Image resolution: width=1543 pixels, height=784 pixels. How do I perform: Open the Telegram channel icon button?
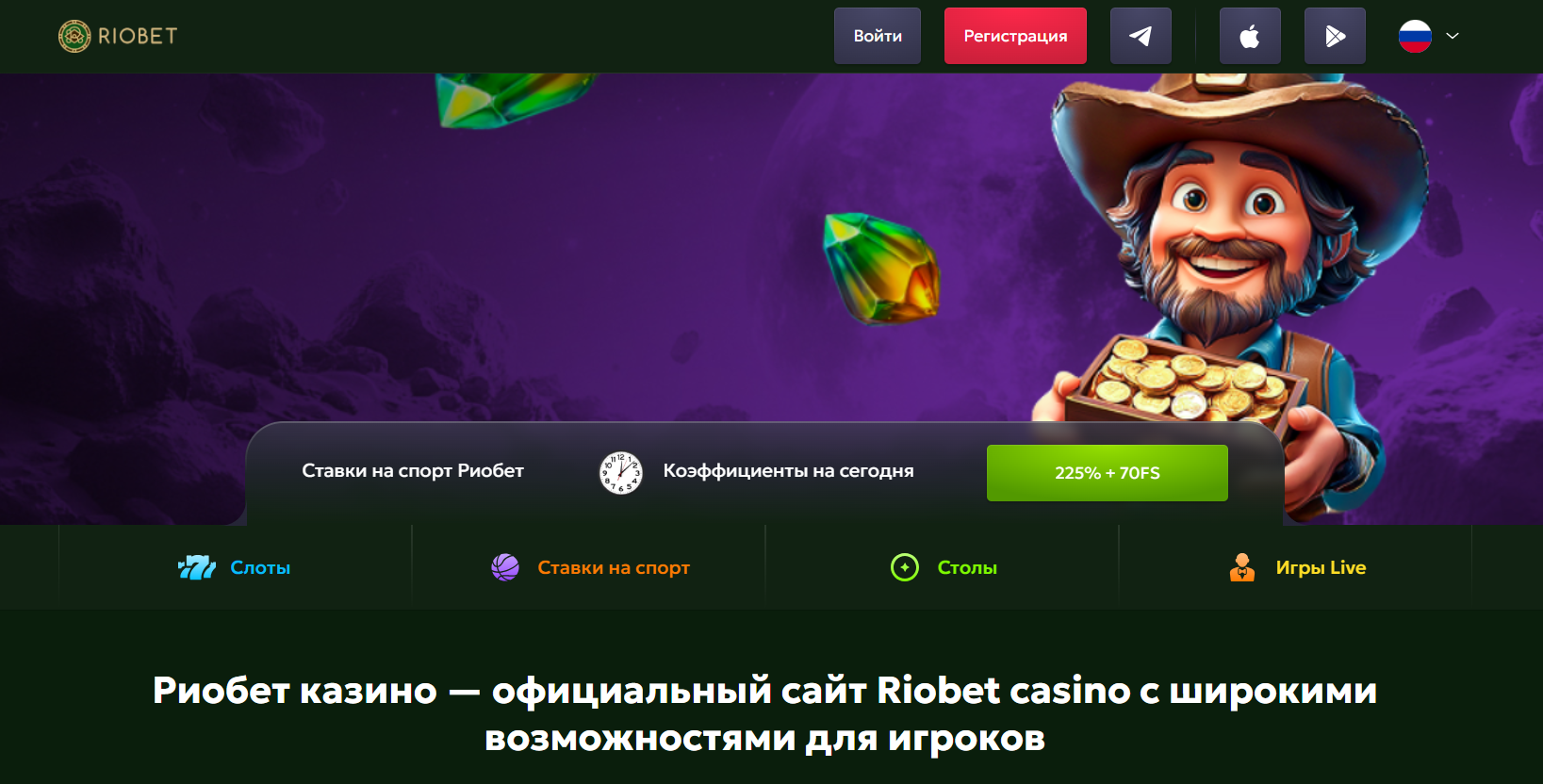coord(1141,36)
